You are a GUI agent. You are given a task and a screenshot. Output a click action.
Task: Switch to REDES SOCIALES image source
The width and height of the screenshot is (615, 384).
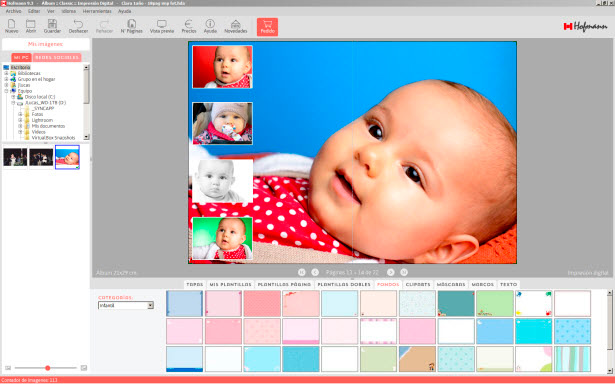pyautogui.click(x=57, y=58)
